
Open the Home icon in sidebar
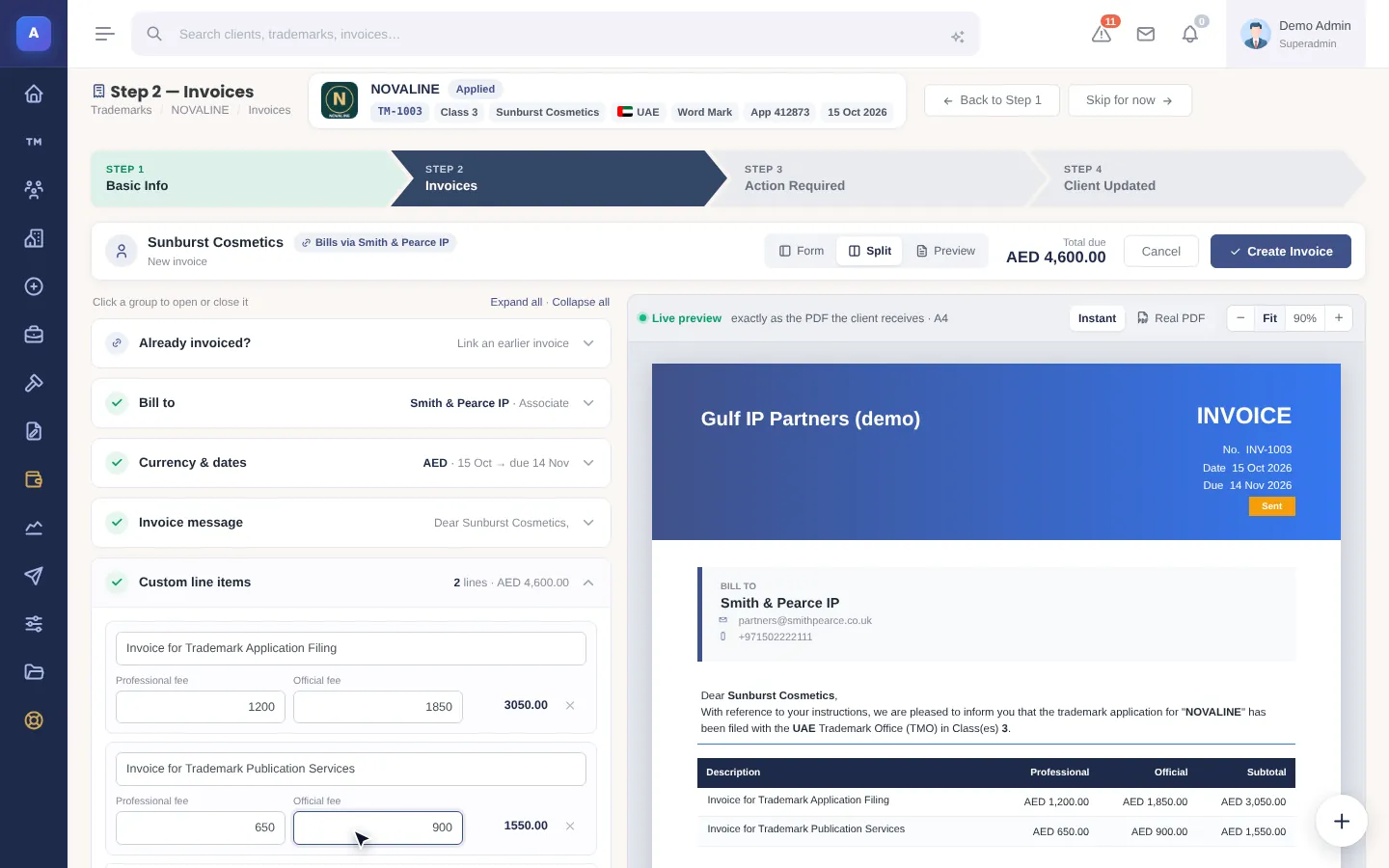click(x=34, y=94)
